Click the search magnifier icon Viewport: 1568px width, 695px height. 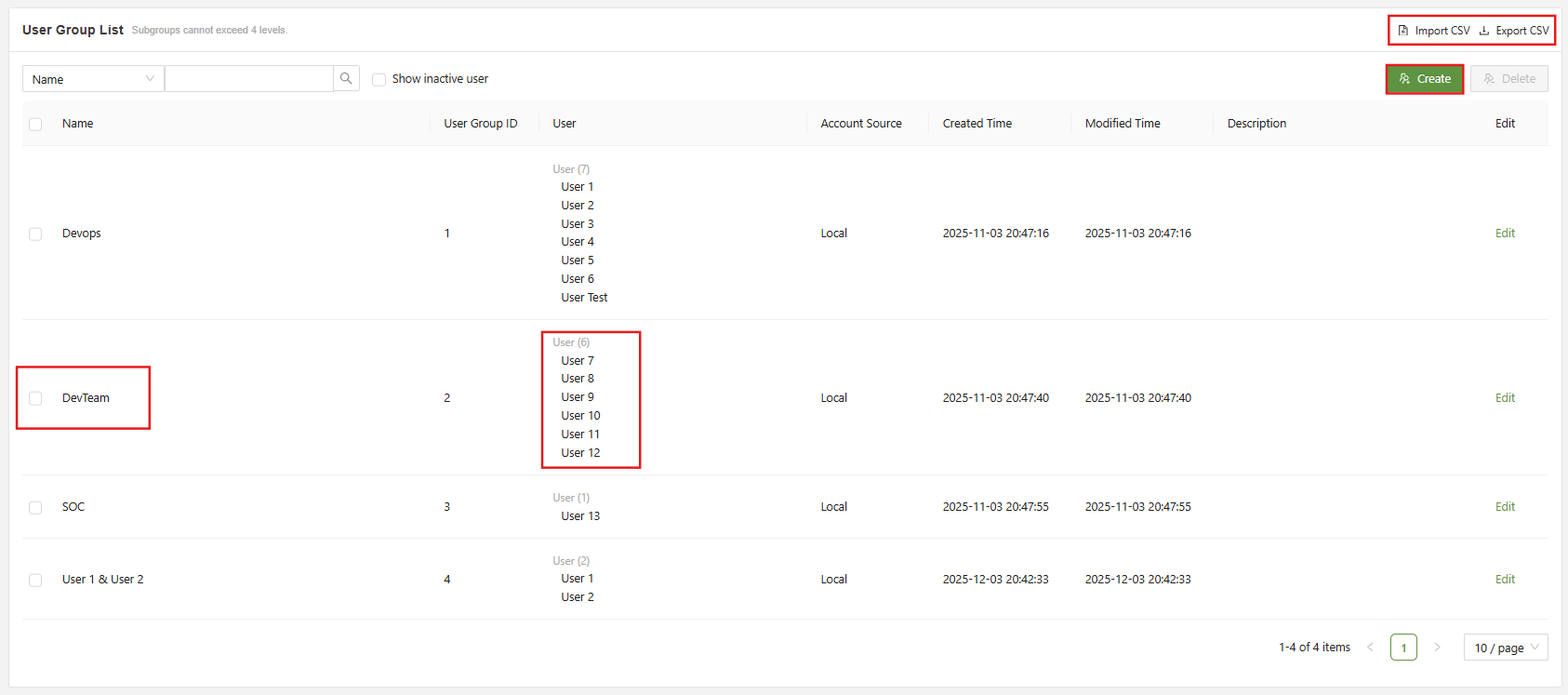346,79
